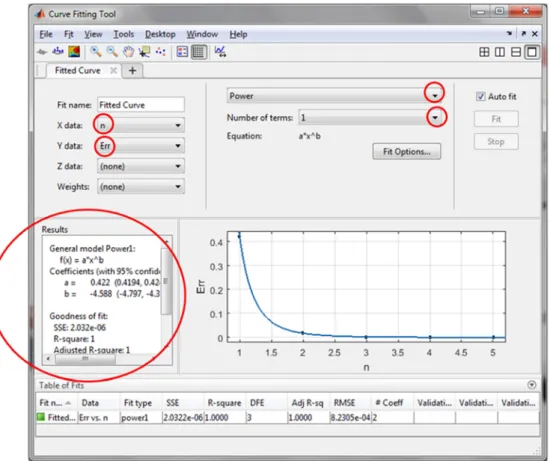The width and height of the screenshot is (550, 461).
Task: Toggle the Grid toolbar icon
Action: click(199, 52)
